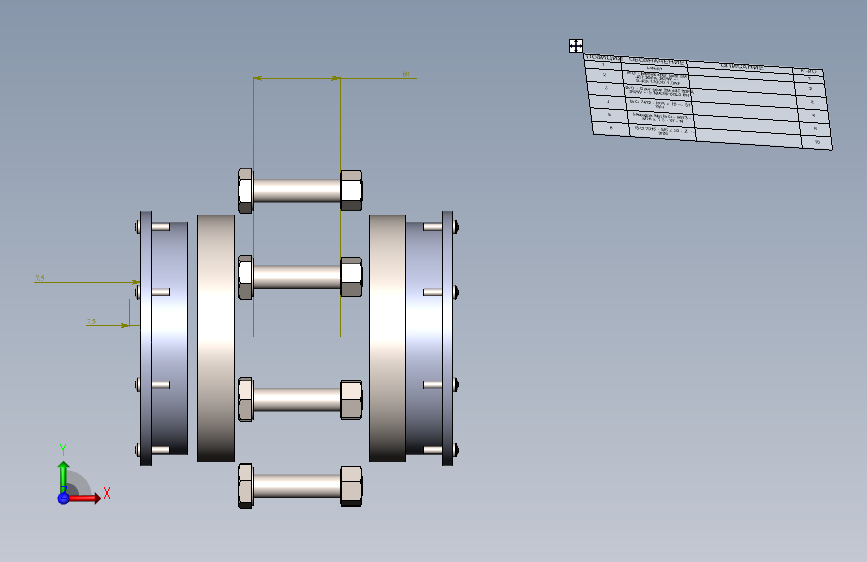
Task: Select the 60 dimension value
Action: click(x=406, y=74)
